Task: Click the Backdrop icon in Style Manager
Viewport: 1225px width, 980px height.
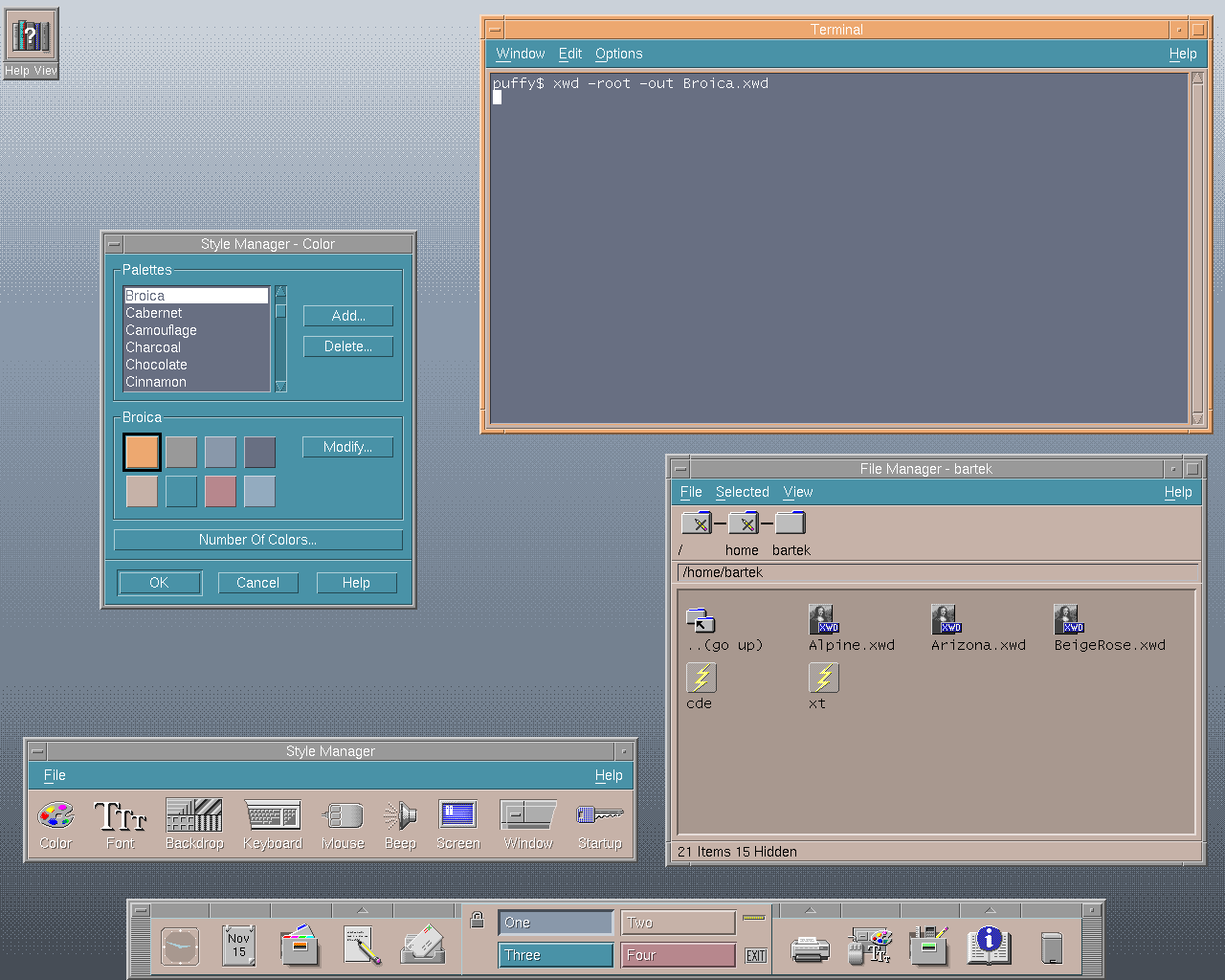Action: pyautogui.click(x=193, y=816)
